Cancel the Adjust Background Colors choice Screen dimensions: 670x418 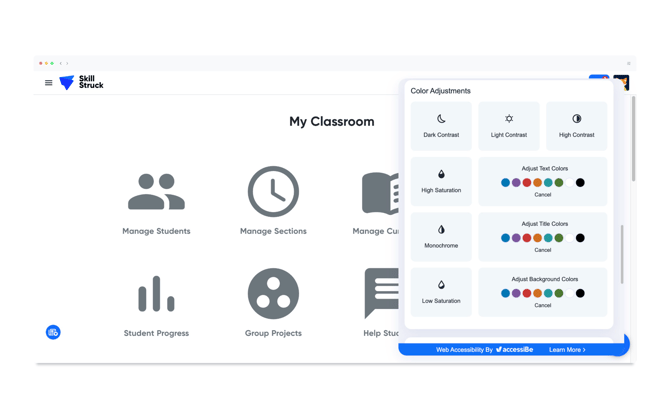pos(543,306)
